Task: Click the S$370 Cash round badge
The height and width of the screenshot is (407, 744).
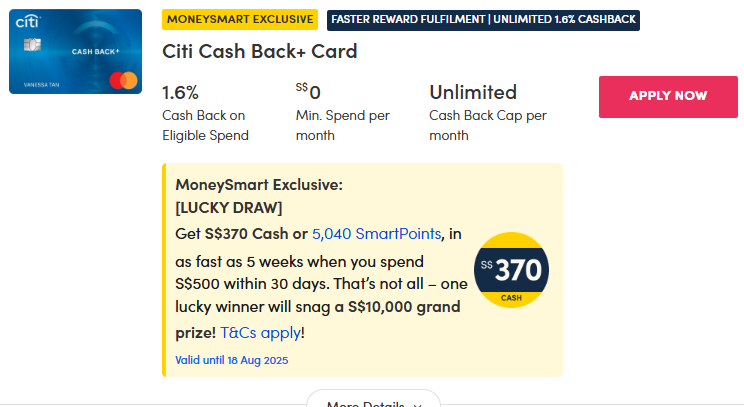Action: (511, 269)
